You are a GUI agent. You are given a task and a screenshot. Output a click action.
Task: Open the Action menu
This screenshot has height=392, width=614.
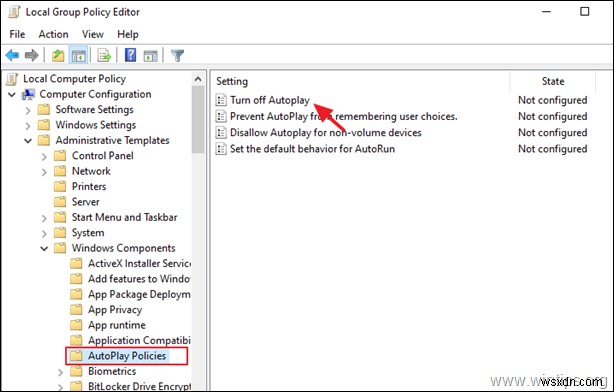coord(53,34)
